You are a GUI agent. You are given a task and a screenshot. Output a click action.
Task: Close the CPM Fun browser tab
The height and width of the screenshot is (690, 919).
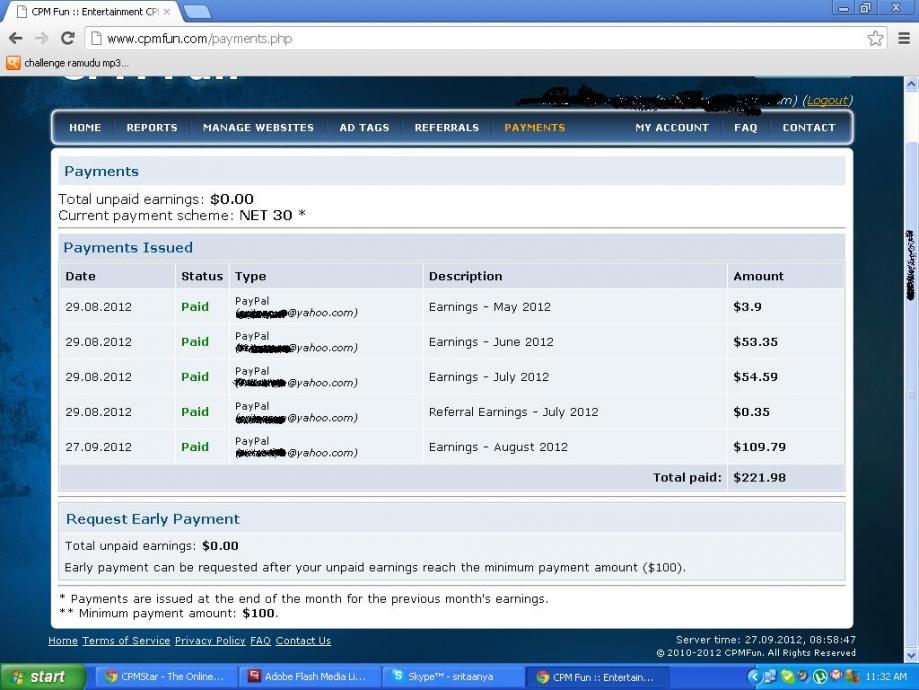point(167,11)
